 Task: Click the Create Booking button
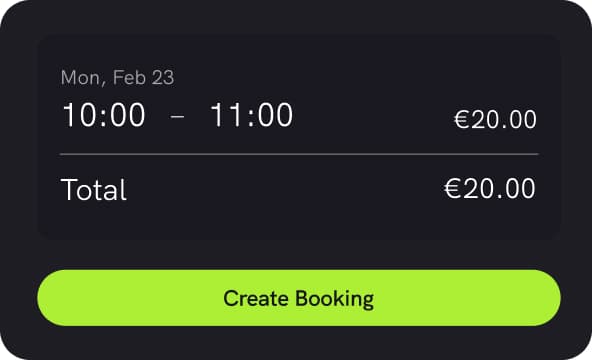(x=299, y=298)
